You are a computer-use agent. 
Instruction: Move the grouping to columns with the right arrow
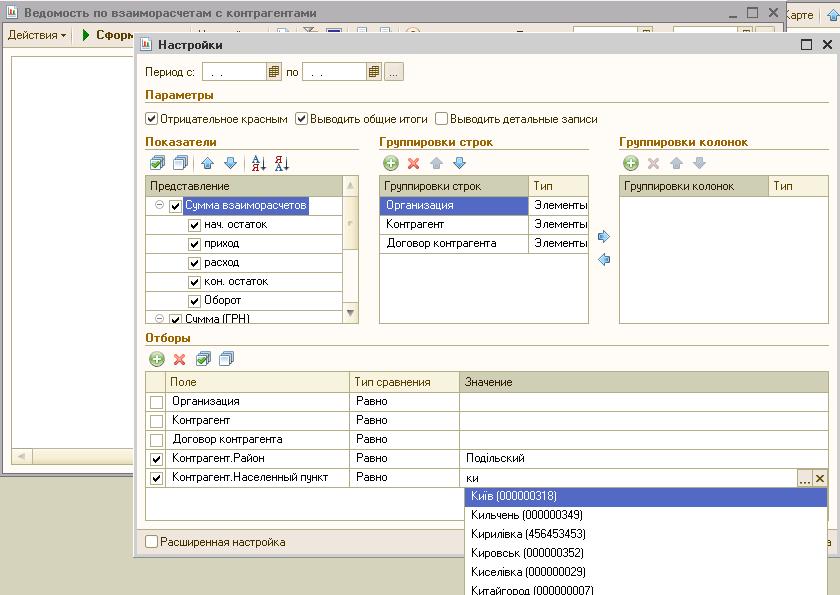604,236
